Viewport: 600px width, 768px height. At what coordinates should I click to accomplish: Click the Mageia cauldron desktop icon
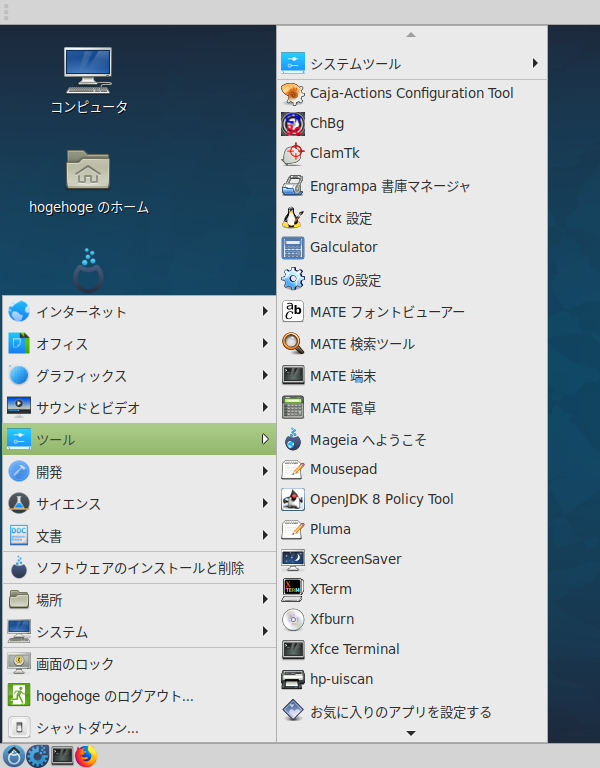(x=89, y=271)
